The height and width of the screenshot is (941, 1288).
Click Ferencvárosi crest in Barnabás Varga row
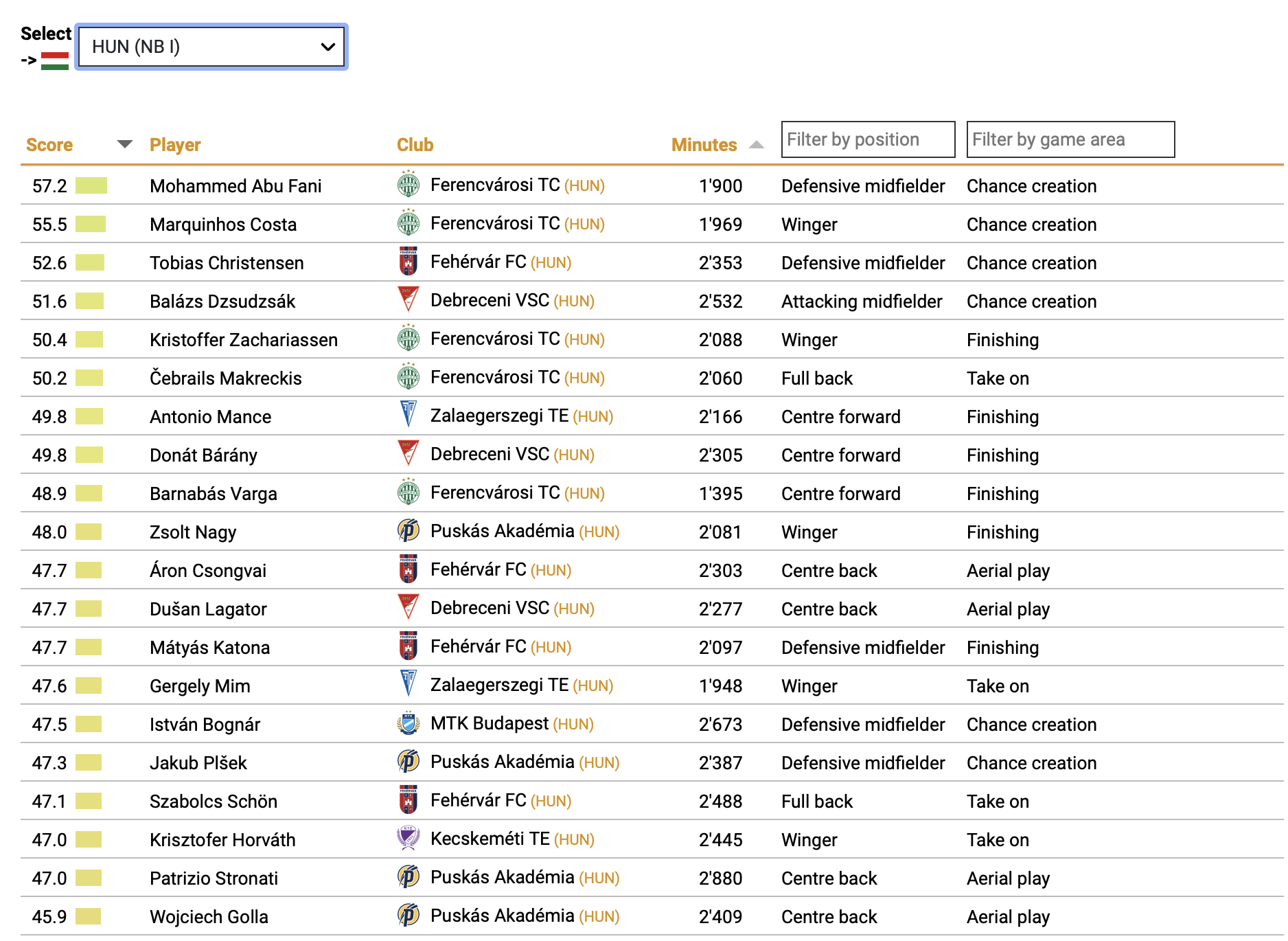coord(409,492)
